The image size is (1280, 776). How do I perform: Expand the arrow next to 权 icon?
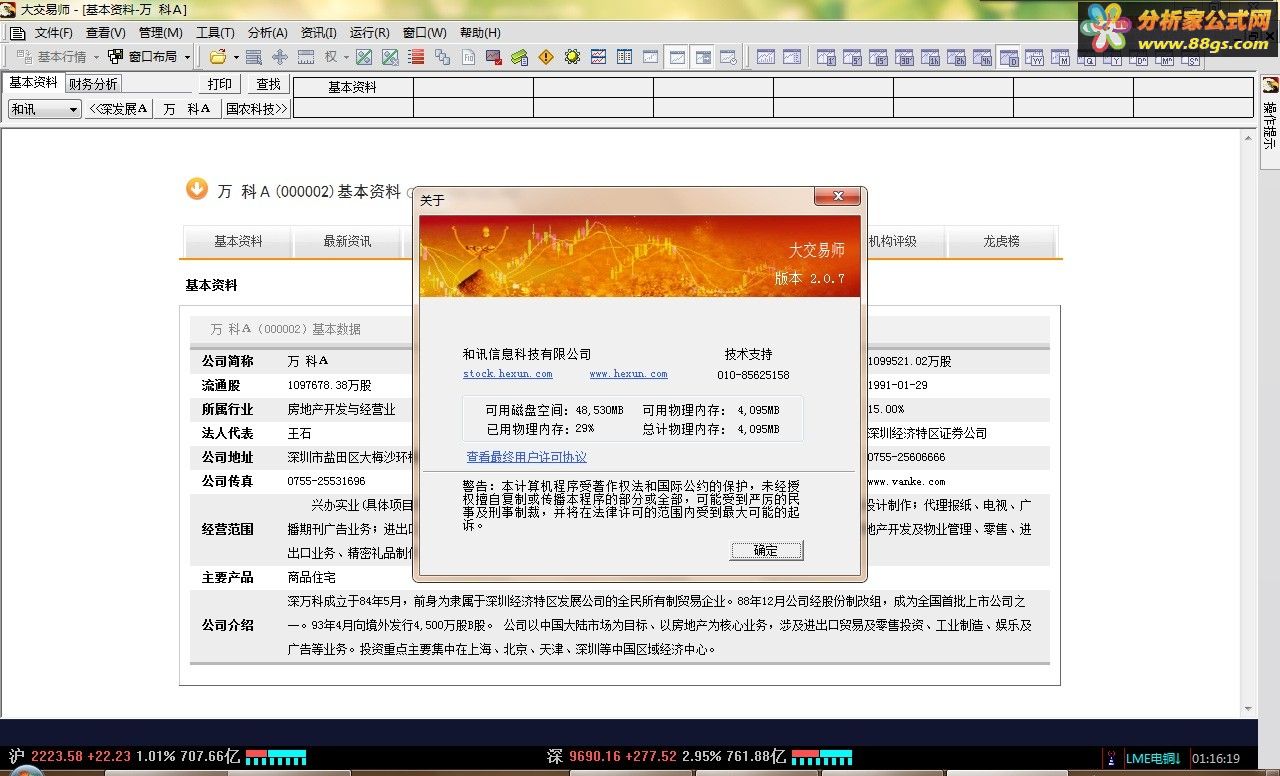coord(346,57)
